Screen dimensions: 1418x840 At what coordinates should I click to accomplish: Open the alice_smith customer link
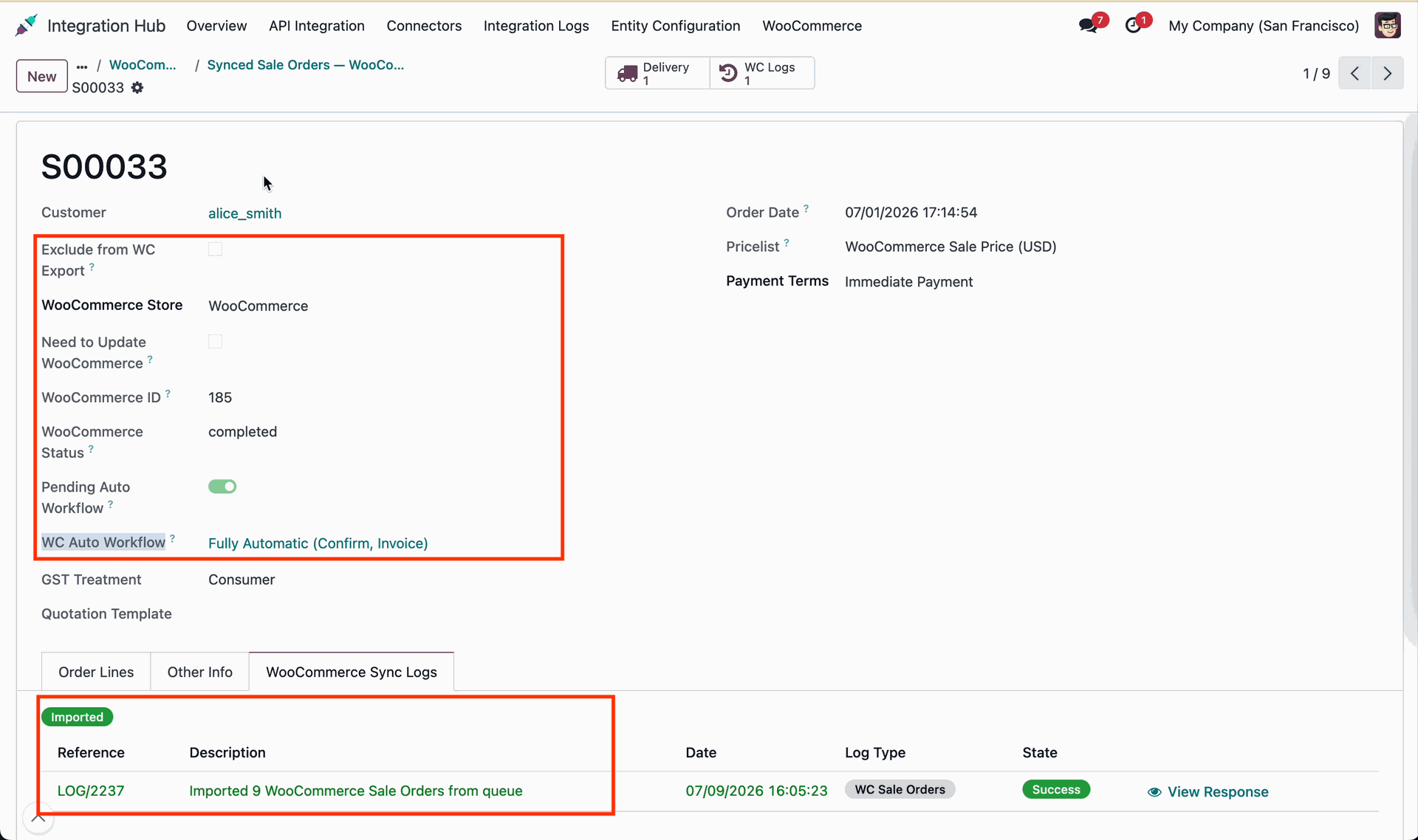(244, 213)
